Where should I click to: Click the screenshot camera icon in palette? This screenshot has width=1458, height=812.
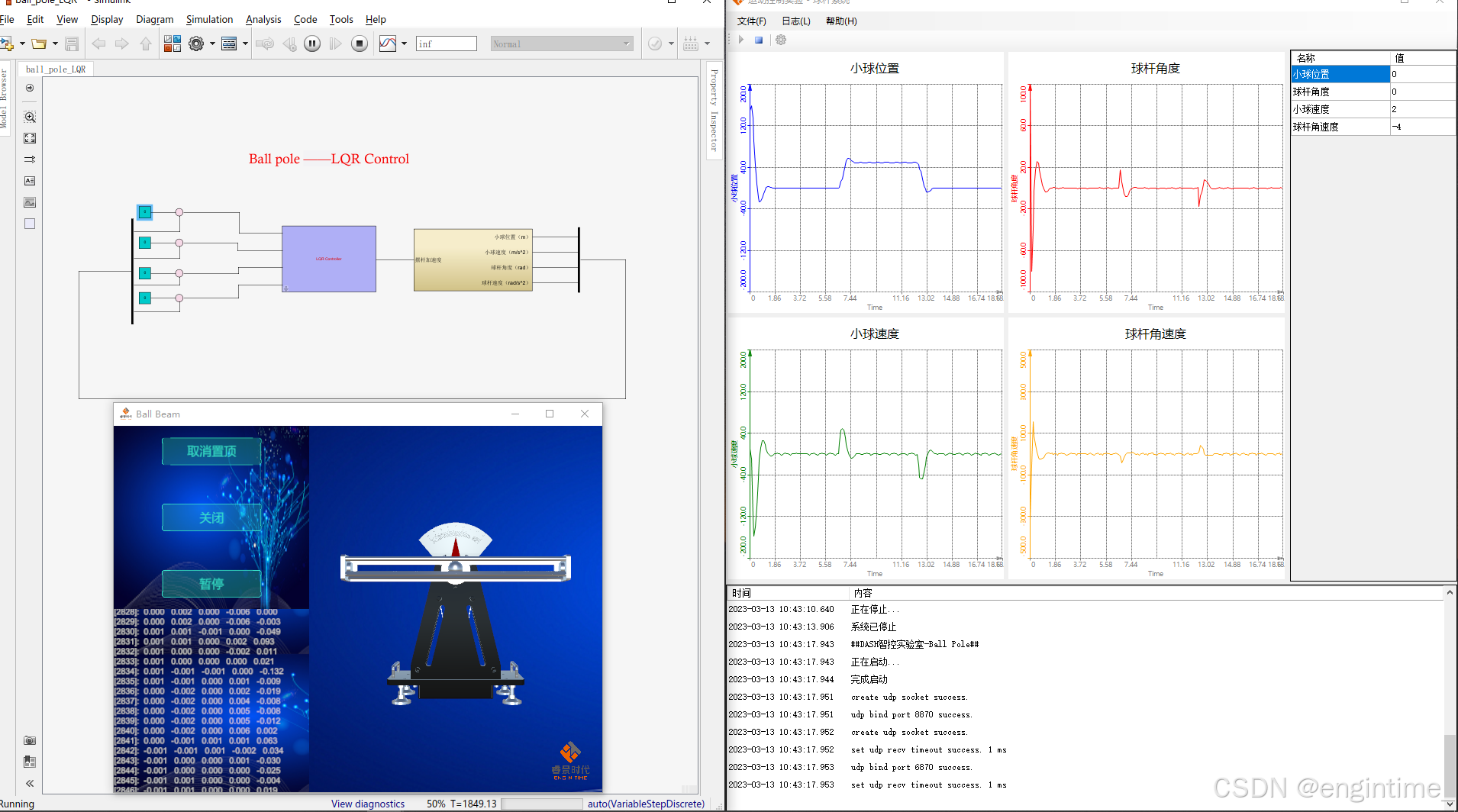click(30, 740)
